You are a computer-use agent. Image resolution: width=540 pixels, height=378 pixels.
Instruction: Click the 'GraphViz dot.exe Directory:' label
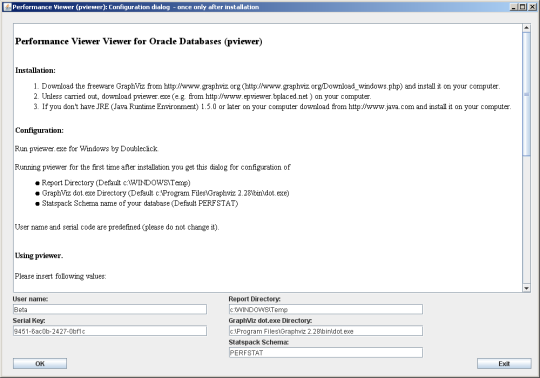pyautogui.click(x=270, y=321)
